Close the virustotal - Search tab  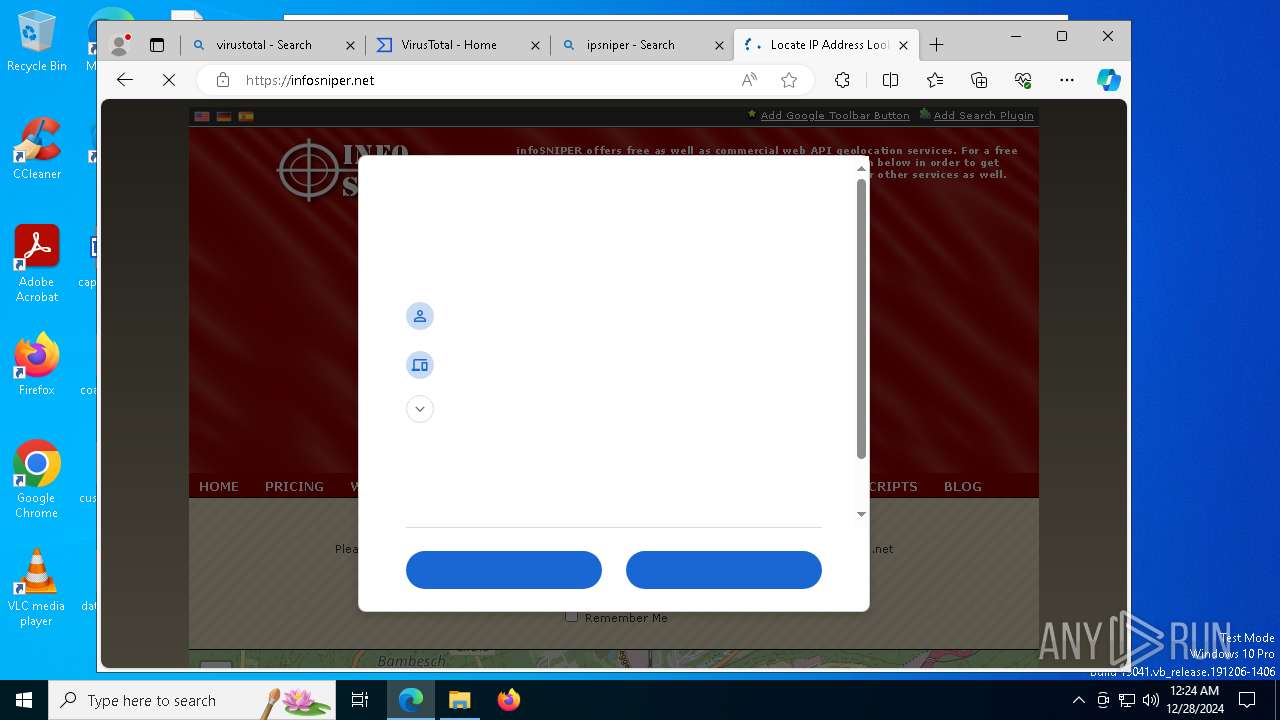(350, 45)
